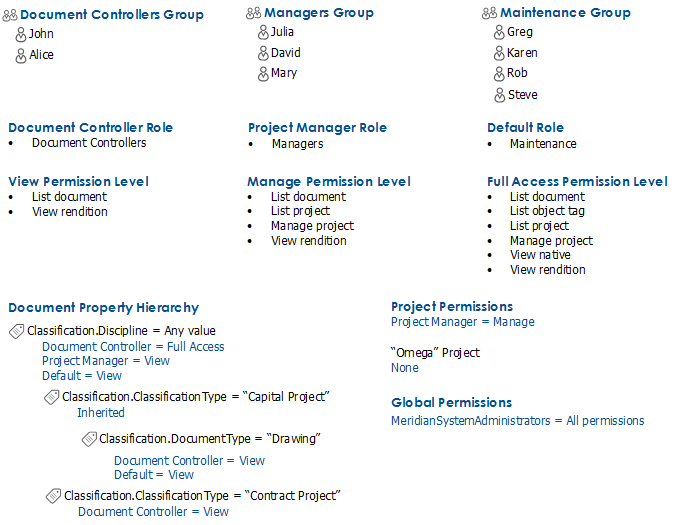The image size is (674, 525).
Task: Click the tag icon for Classification.Discipline
Action: 17,331
